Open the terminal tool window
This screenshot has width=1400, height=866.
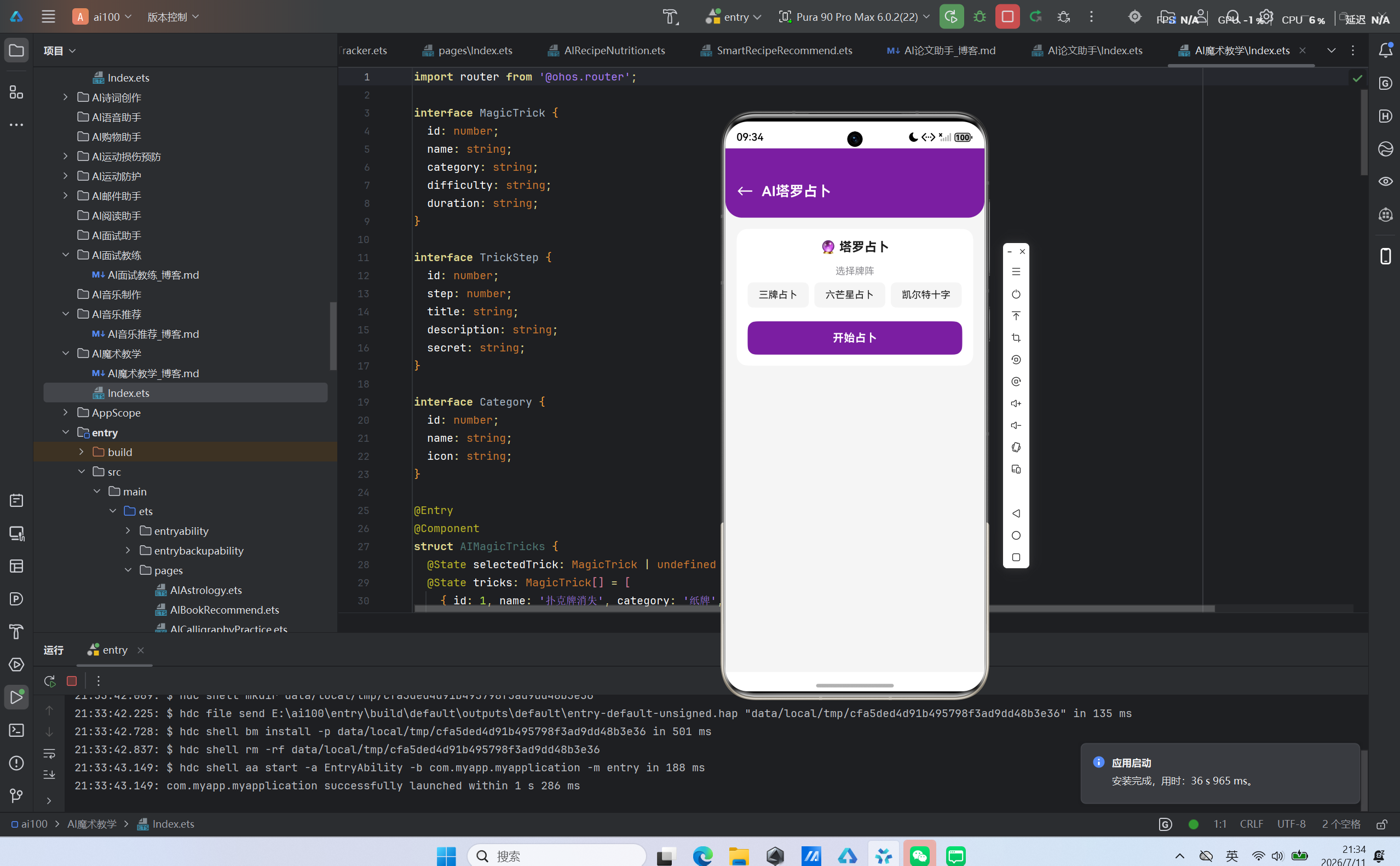[x=16, y=730]
